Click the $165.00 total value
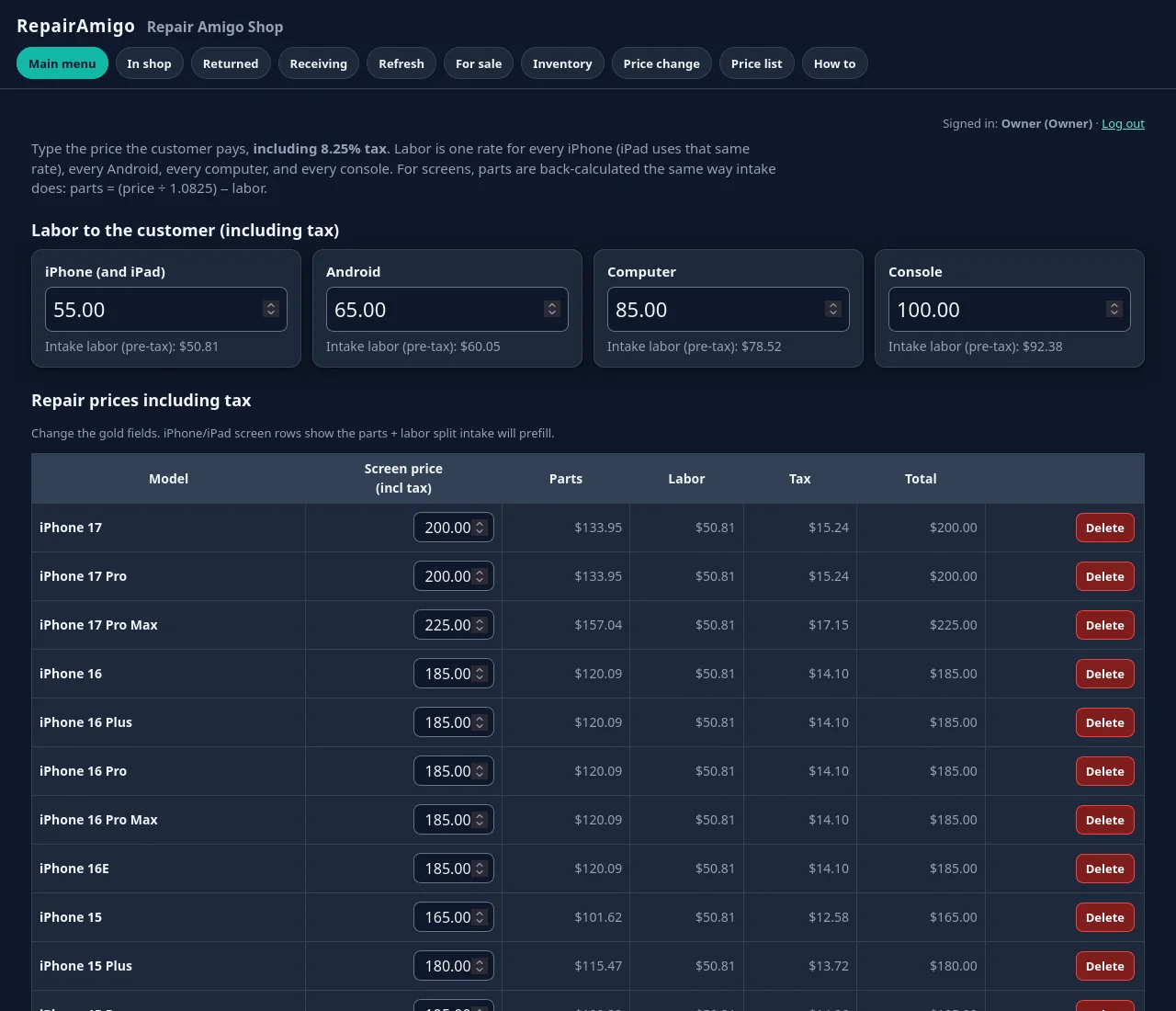Viewport: 1176px width, 1011px height. pos(954,917)
